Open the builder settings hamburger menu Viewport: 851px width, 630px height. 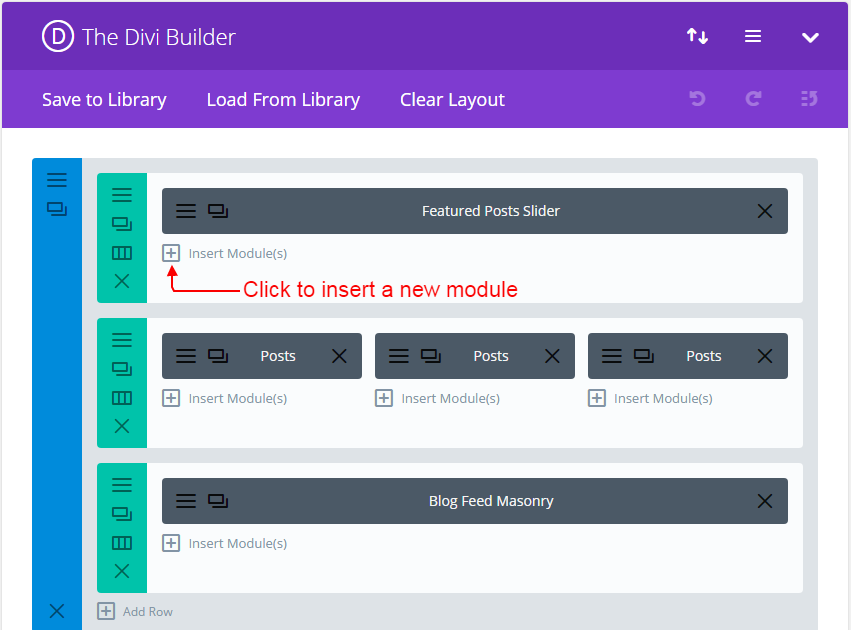(753, 36)
